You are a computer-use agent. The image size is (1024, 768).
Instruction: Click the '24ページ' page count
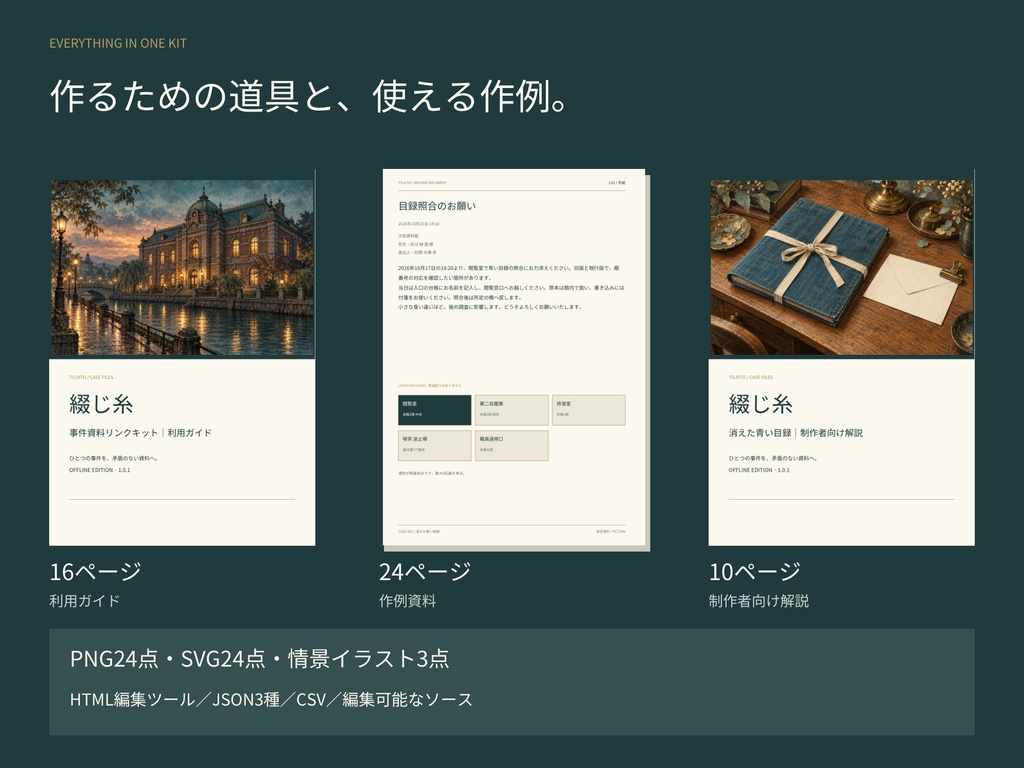pyautogui.click(x=424, y=571)
